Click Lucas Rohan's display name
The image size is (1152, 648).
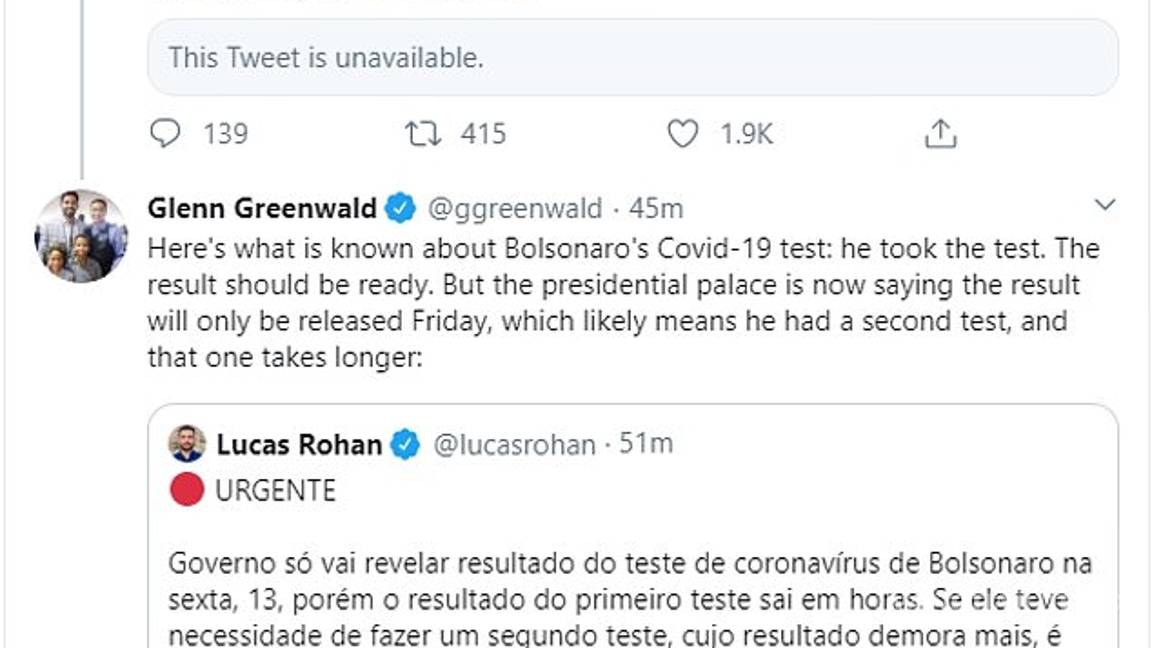click(x=299, y=445)
